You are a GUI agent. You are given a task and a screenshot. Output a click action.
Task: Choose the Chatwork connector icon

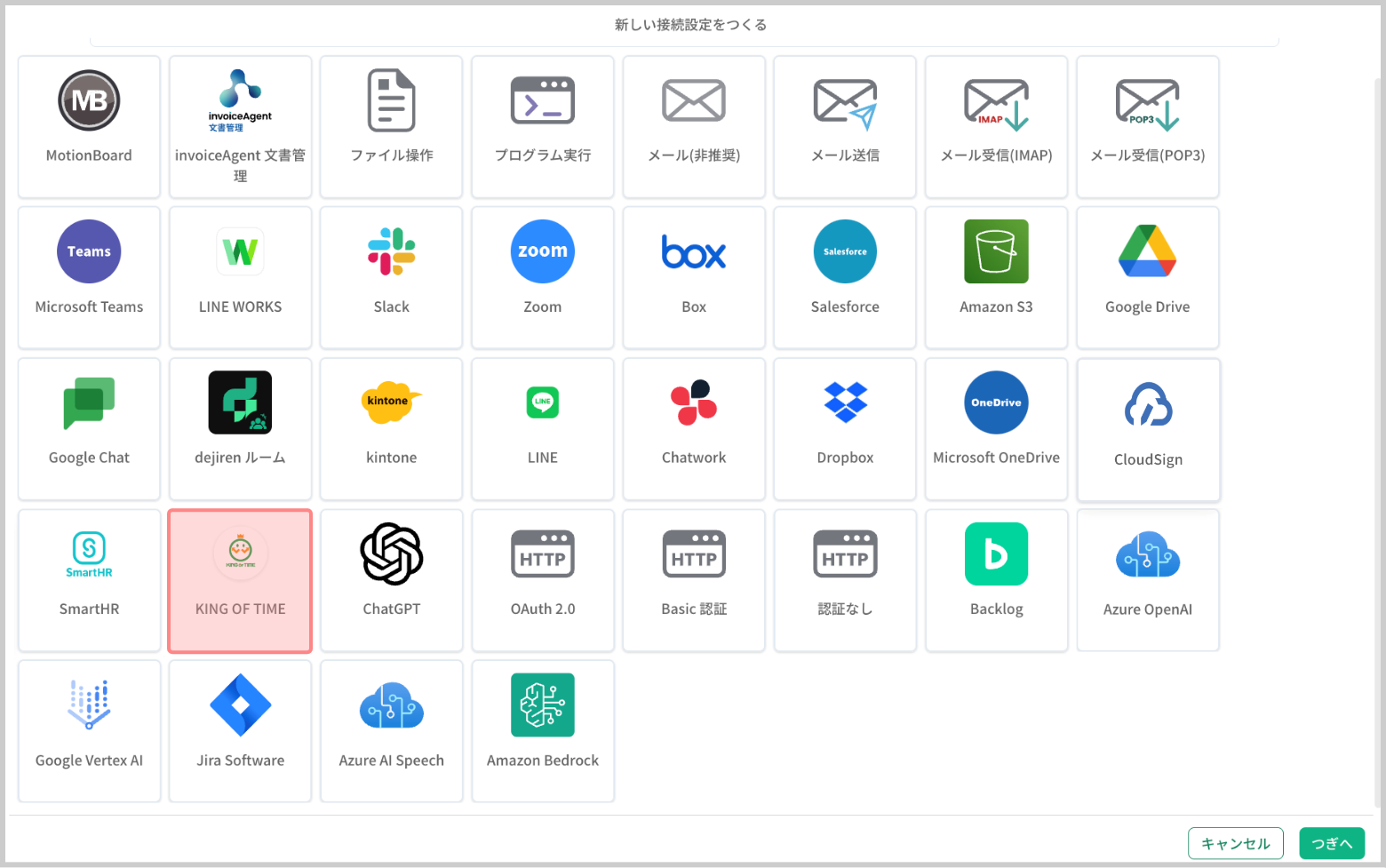pos(694,402)
